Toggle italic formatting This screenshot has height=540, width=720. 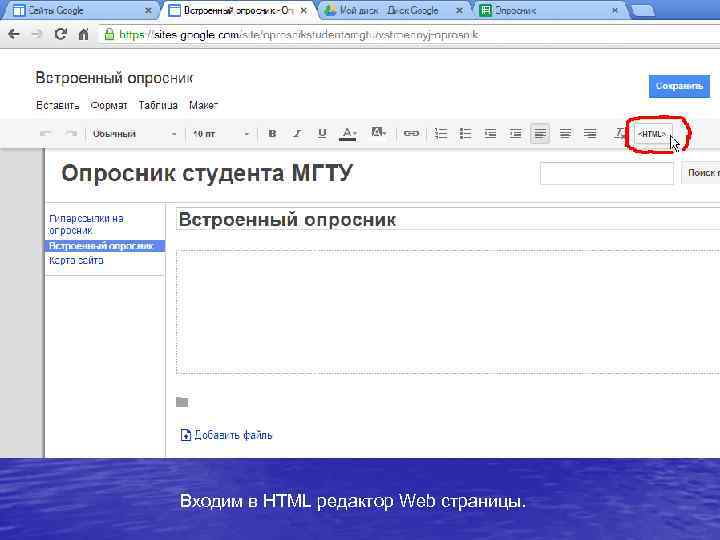297,134
